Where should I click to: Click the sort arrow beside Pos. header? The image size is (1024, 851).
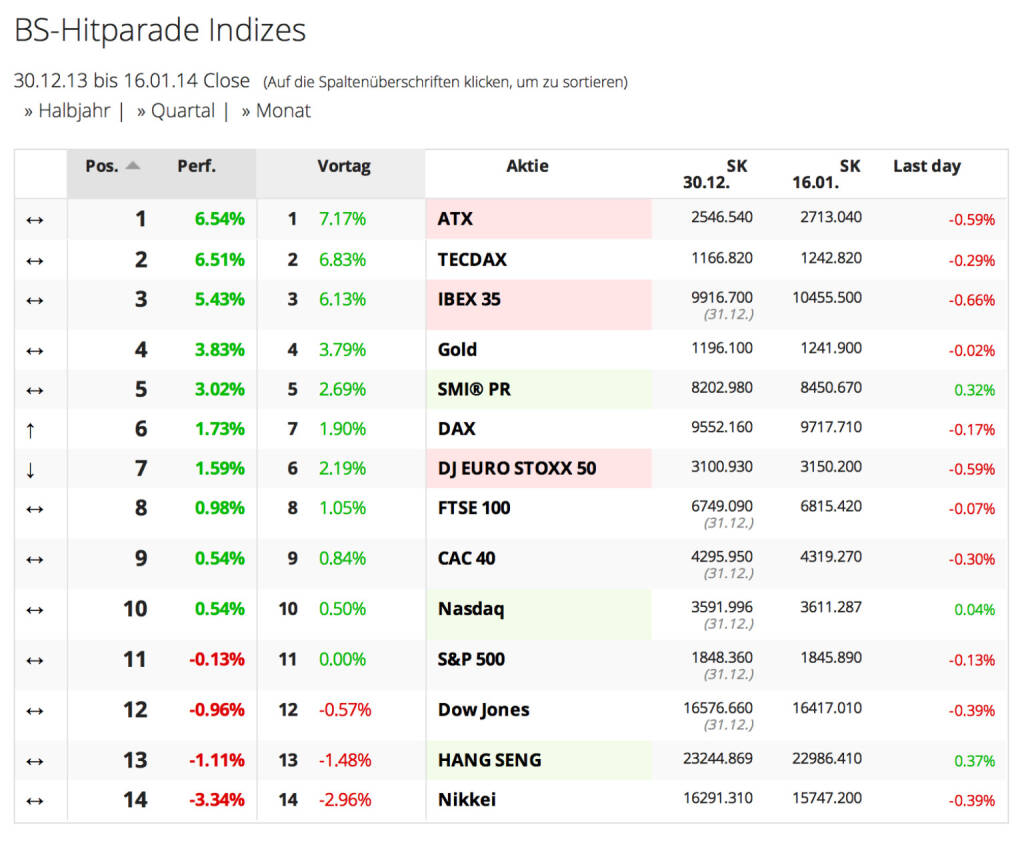point(133,166)
